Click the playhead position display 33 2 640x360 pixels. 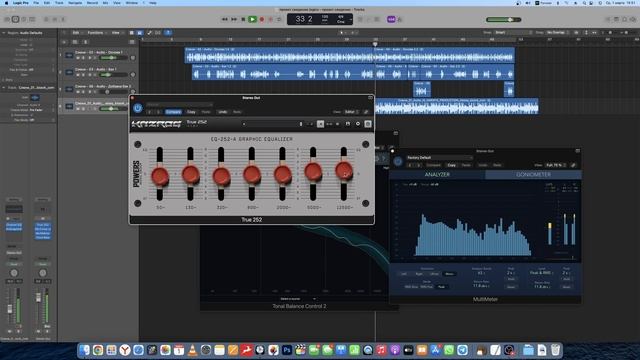point(304,19)
